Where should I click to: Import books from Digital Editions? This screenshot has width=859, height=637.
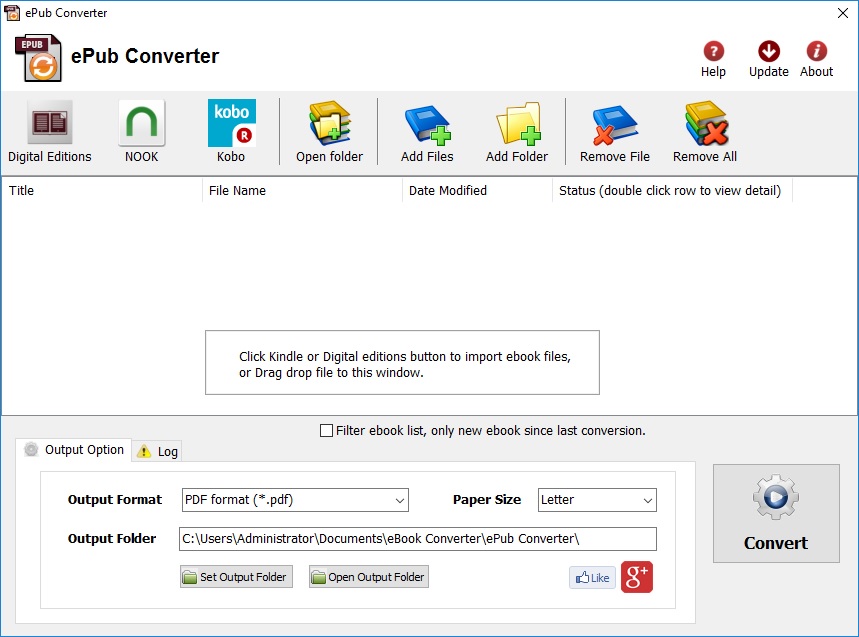[x=49, y=132]
